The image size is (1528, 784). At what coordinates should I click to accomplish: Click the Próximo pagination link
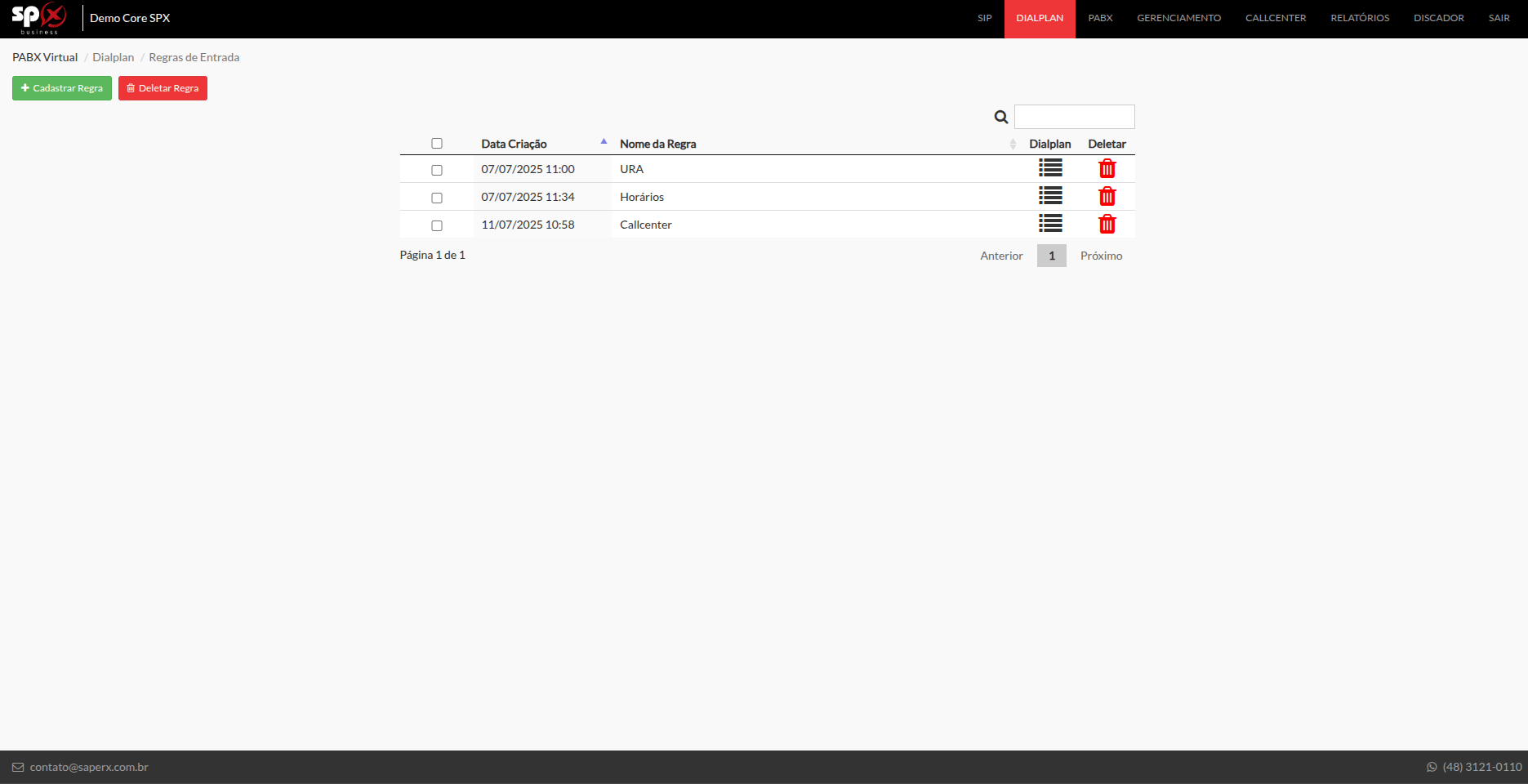pyautogui.click(x=1101, y=256)
